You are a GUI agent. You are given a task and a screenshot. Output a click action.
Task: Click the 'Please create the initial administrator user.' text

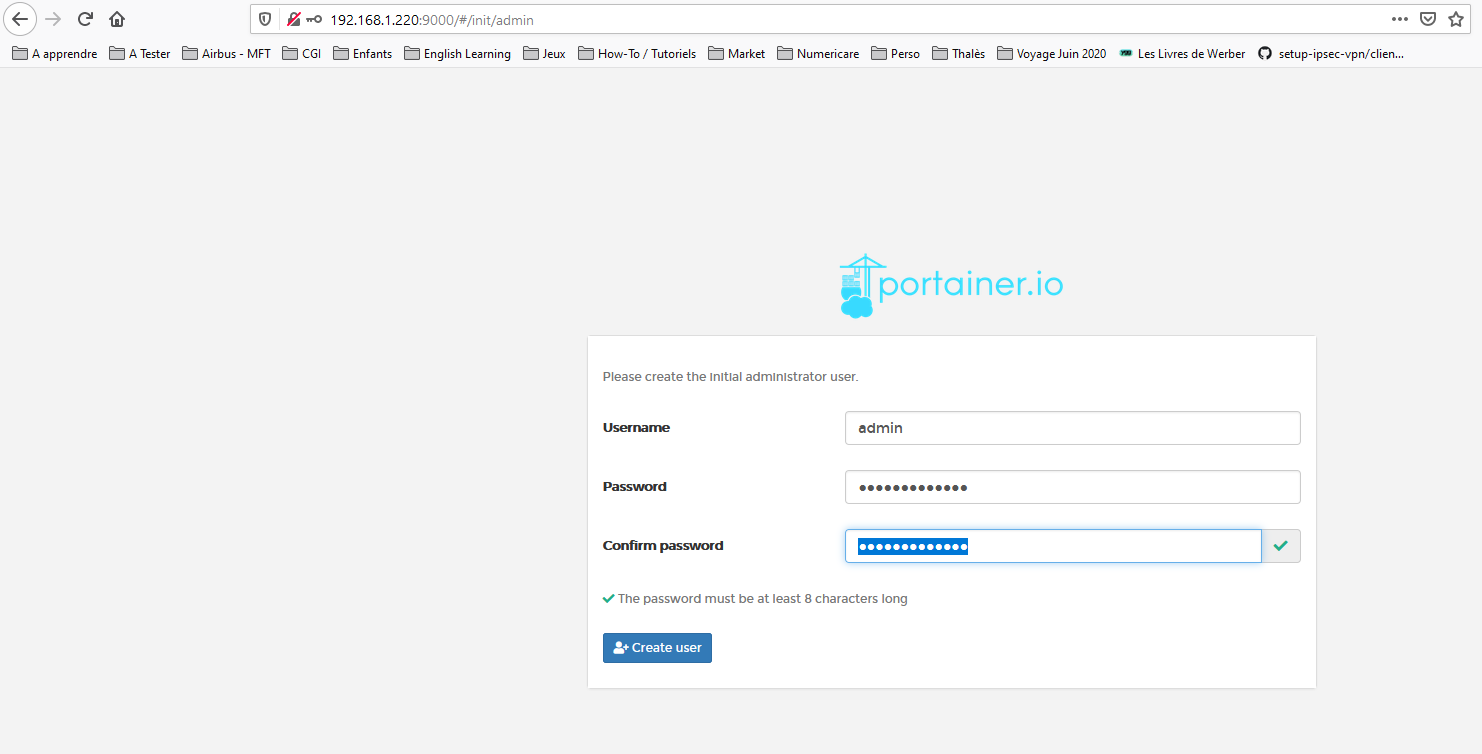pos(730,377)
